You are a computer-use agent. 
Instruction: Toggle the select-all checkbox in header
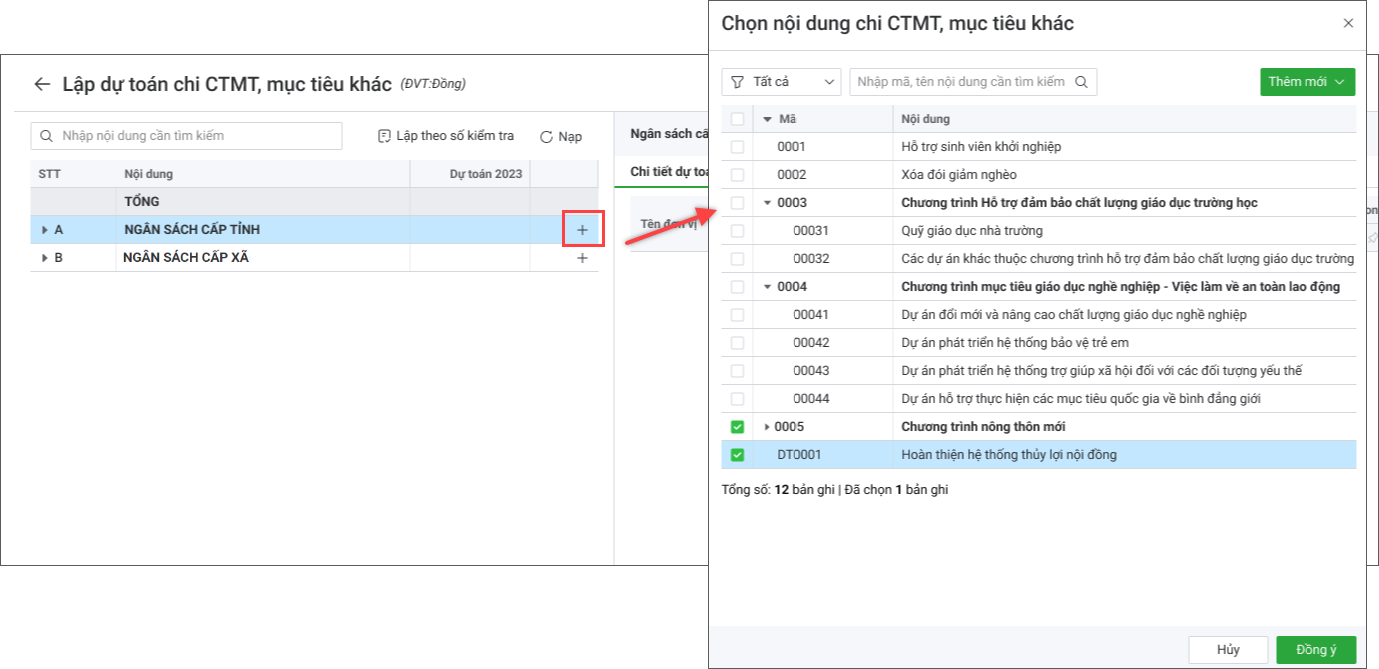point(737,119)
